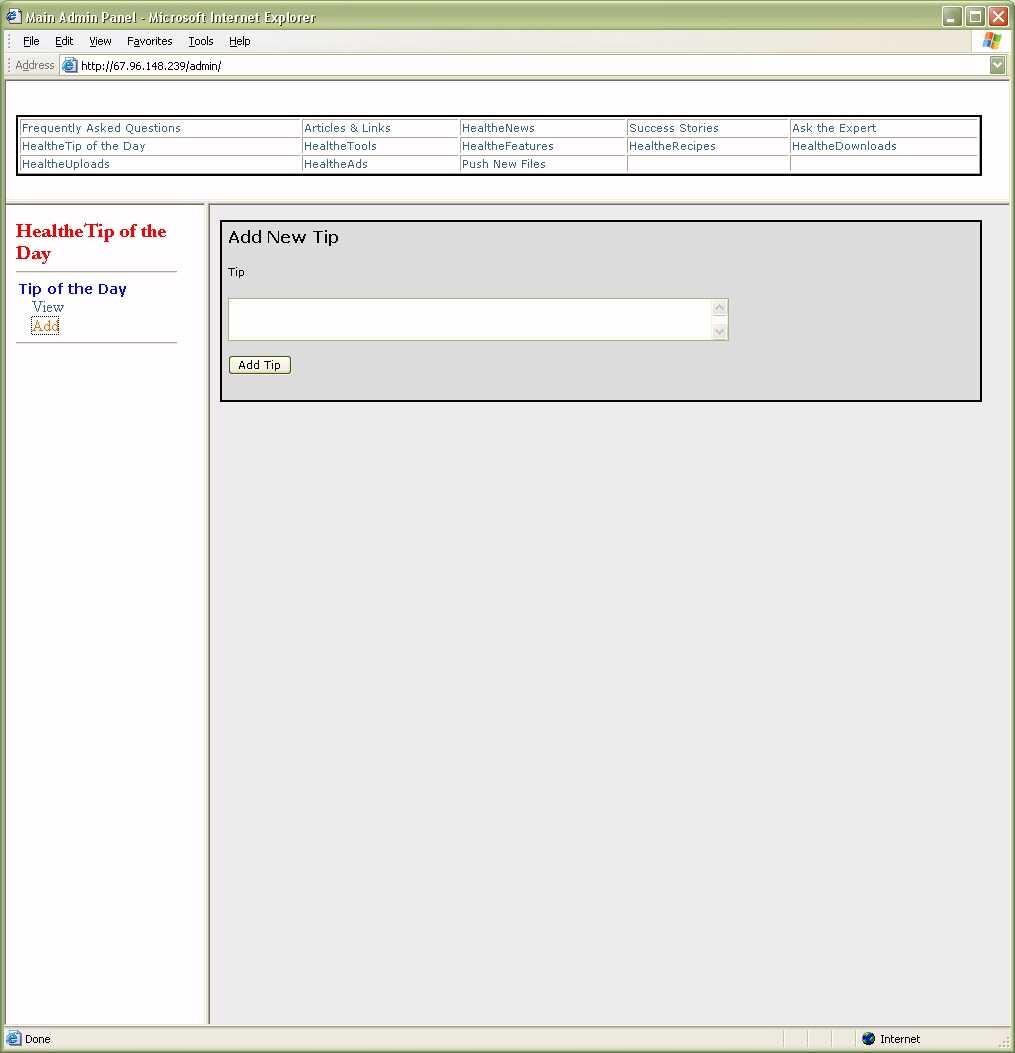Select View under Tip of the Day

48,308
